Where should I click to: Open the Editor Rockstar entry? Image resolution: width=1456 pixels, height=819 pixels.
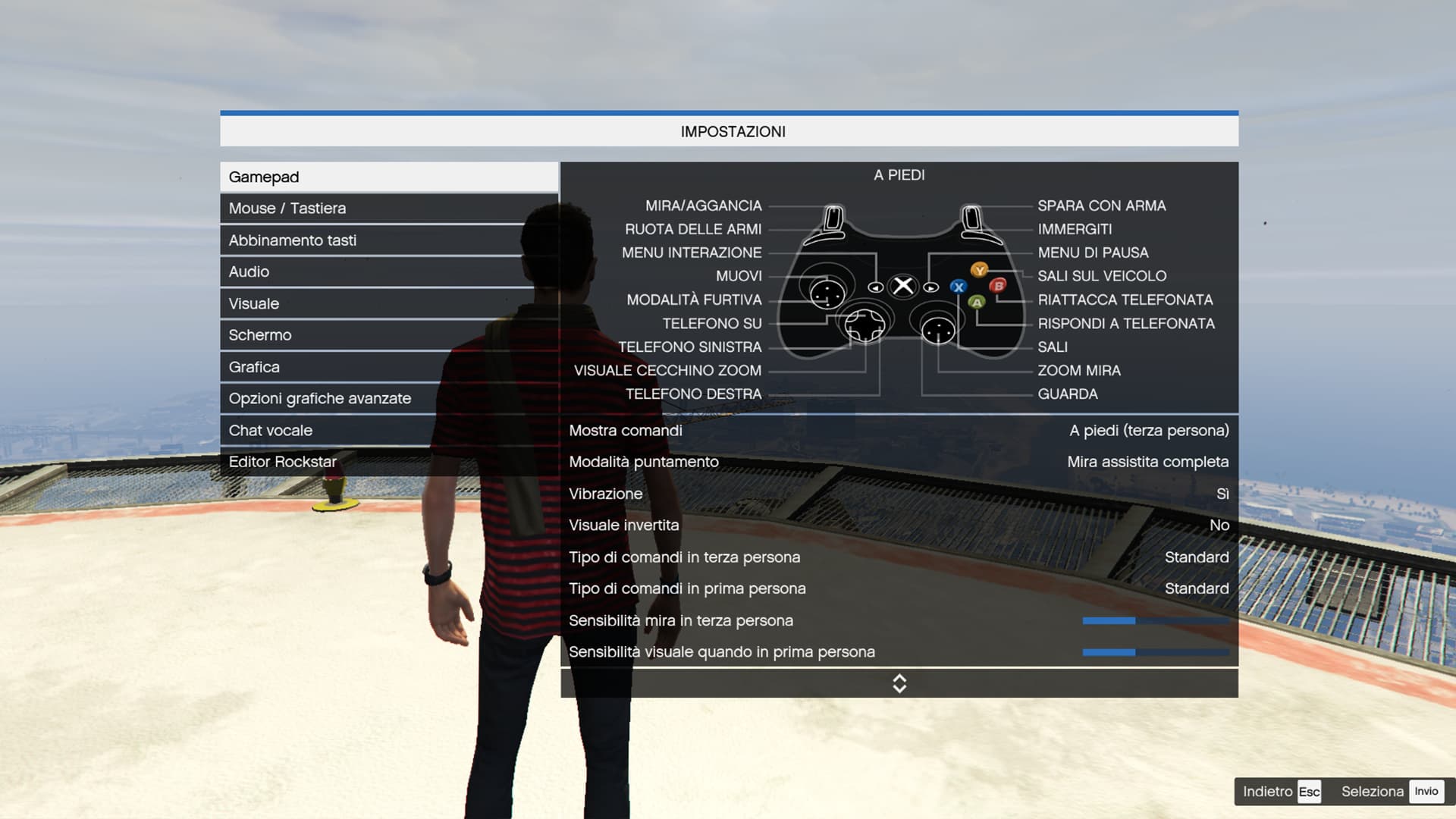click(x=389, y=462)
